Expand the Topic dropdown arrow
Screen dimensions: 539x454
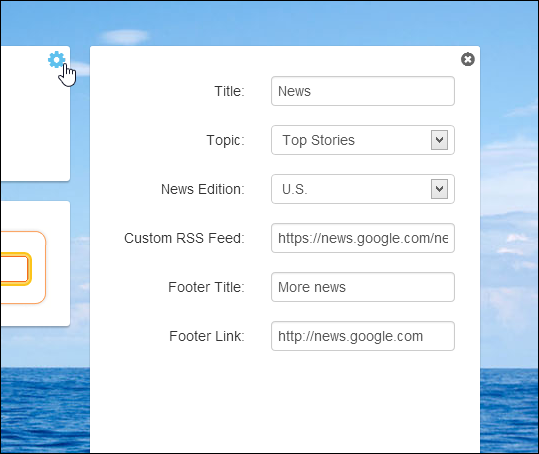tap(439, 140)
